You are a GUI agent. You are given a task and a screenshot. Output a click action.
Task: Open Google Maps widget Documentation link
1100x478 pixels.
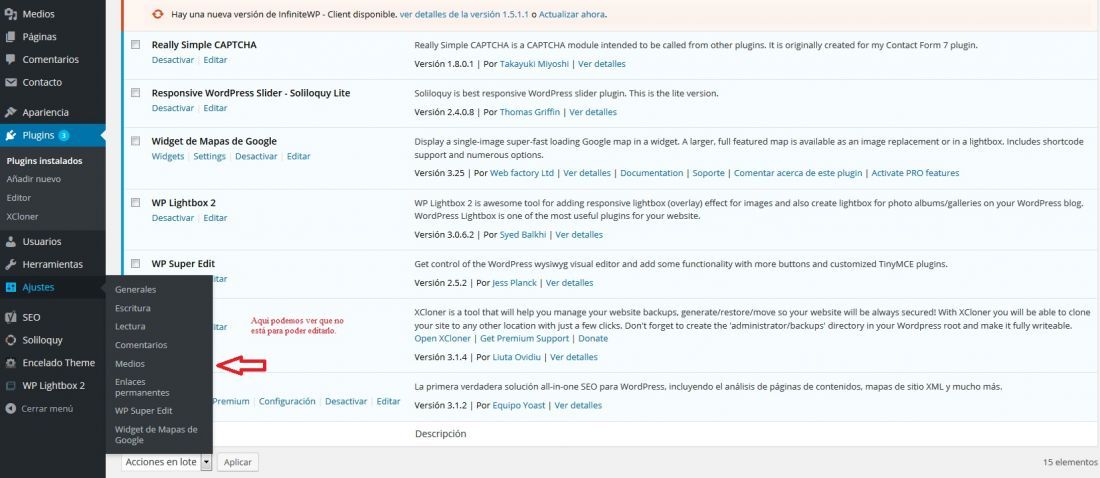652,173
